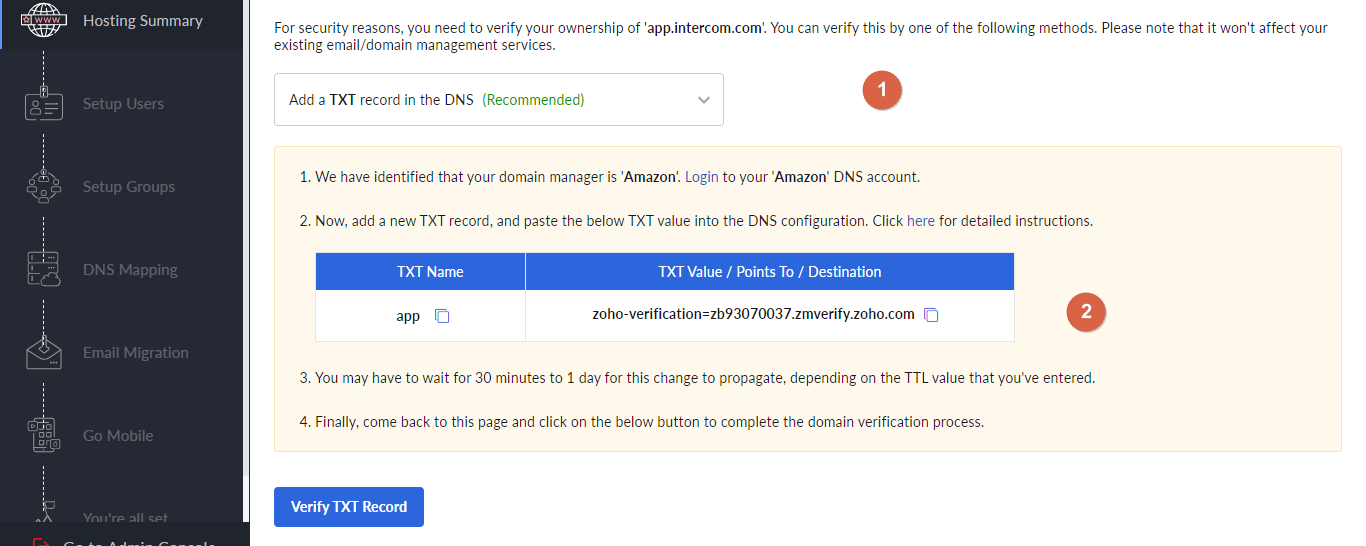Click the Setup Users ID card icon

coord(43,103)
